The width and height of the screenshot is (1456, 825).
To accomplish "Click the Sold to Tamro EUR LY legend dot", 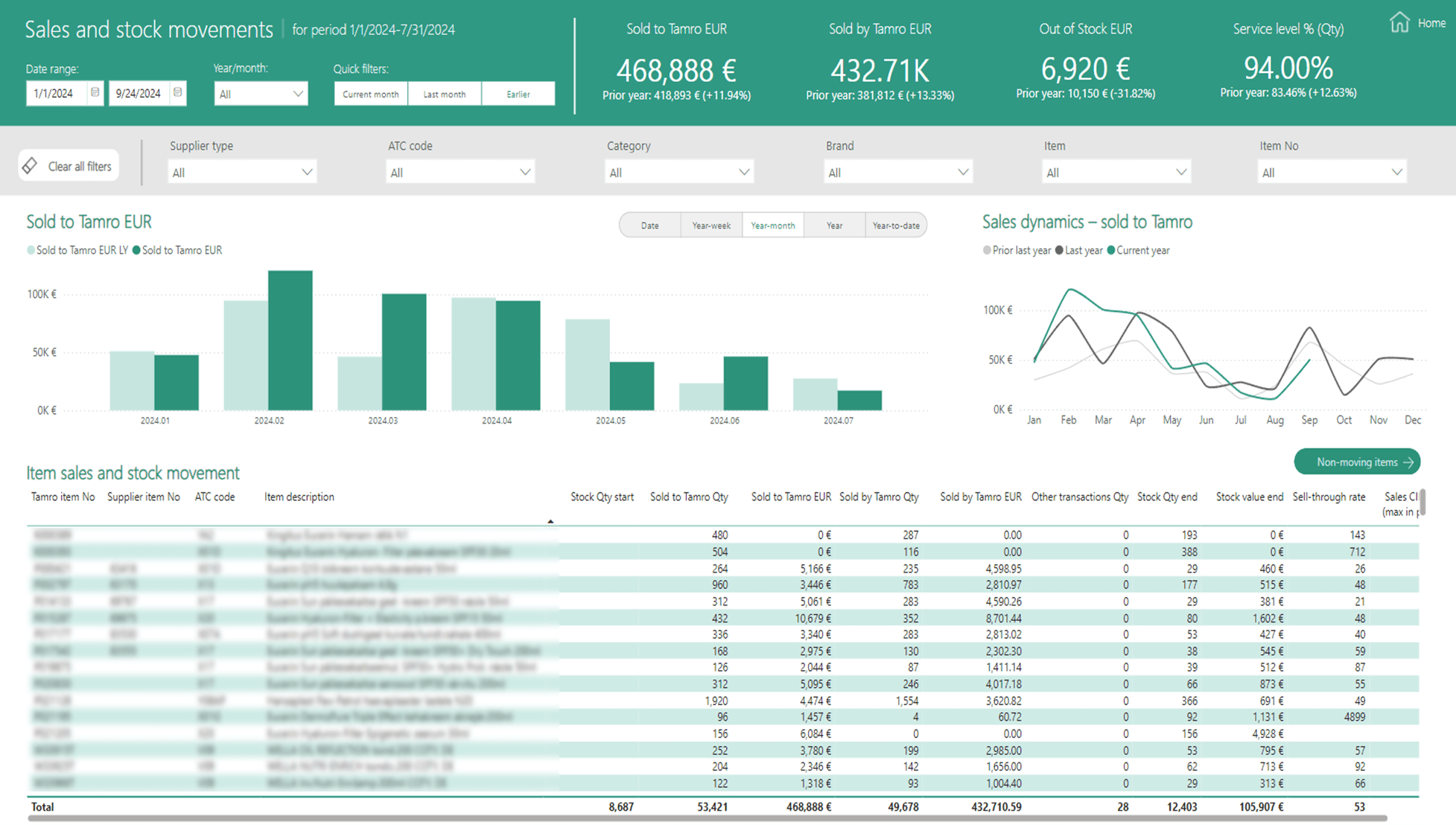I will [x=31, y=251].
